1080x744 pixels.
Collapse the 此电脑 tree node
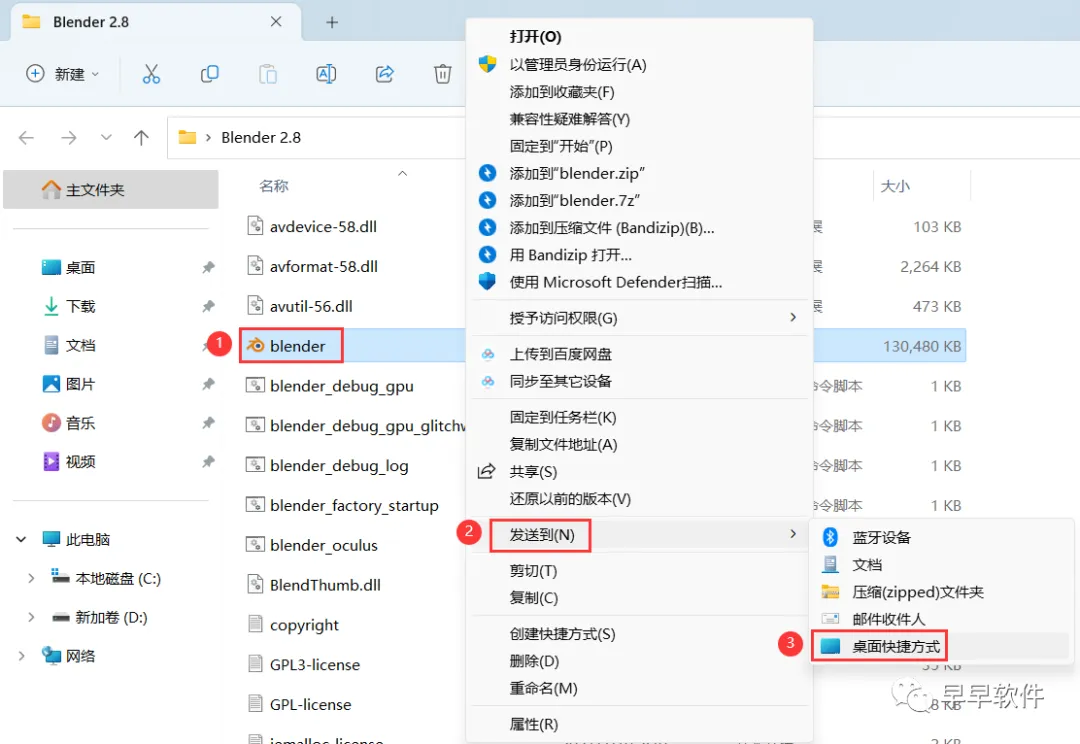point(21,539)
